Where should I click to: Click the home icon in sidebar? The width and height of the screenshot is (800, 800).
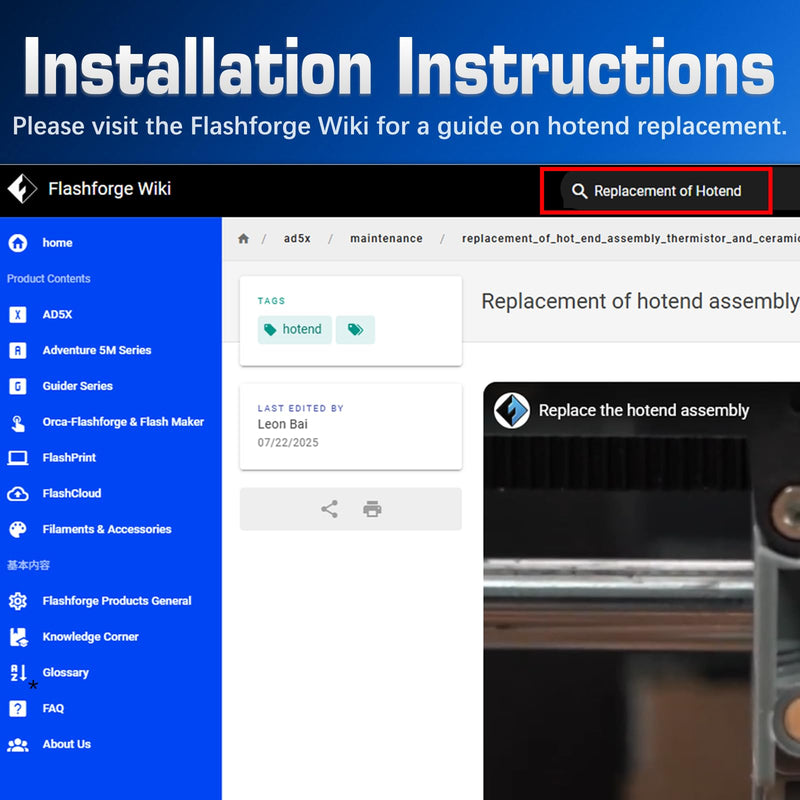click(18, 243)
